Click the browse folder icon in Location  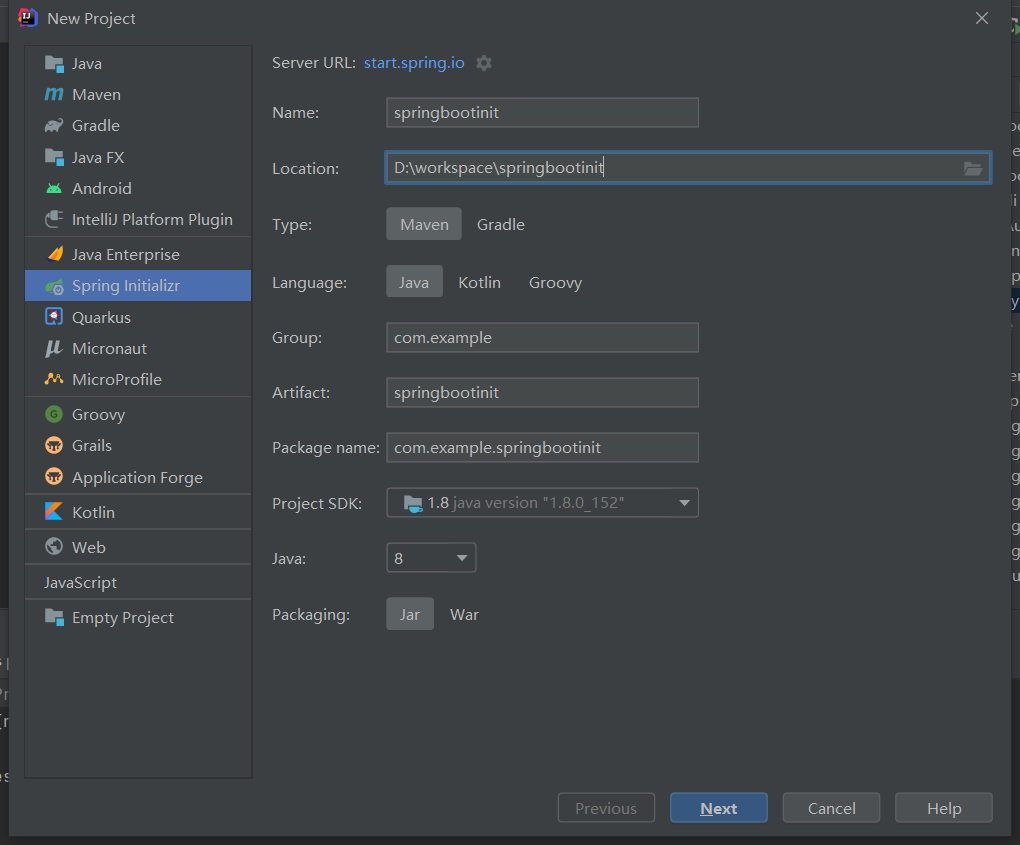972,168
